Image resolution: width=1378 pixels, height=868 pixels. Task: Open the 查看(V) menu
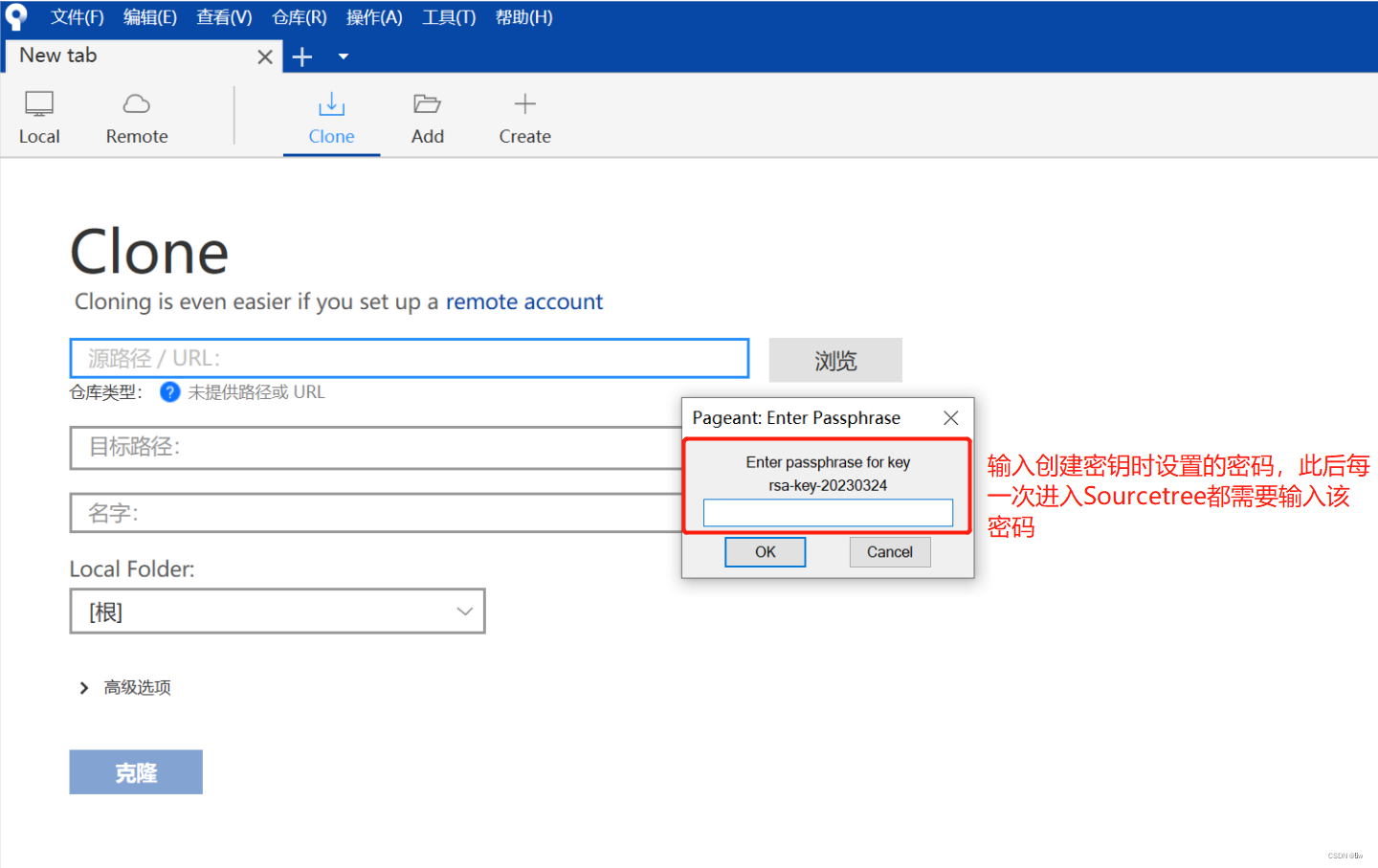click(224, 17)
